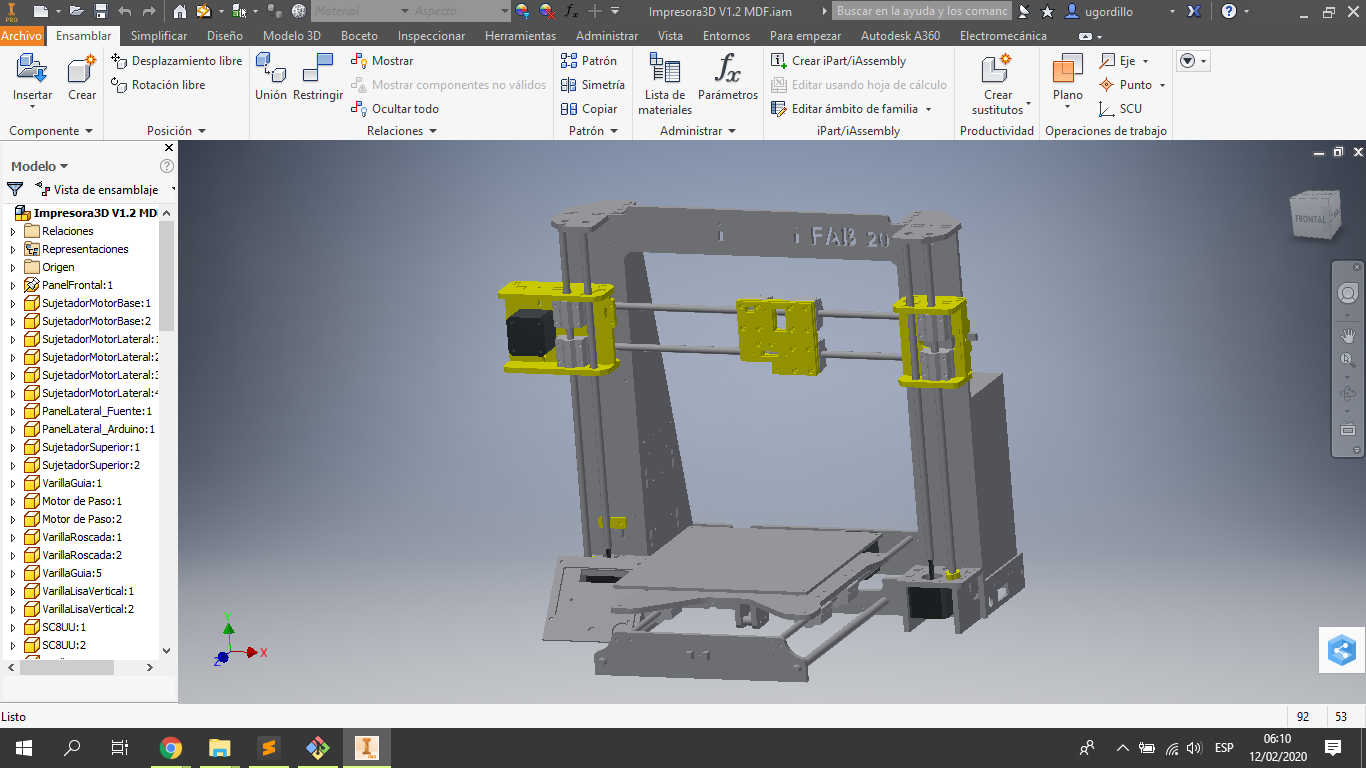Expand the PanelFrontal:1 tree node
This screenshot has width=1366, height=768.
tap(13, 285)
